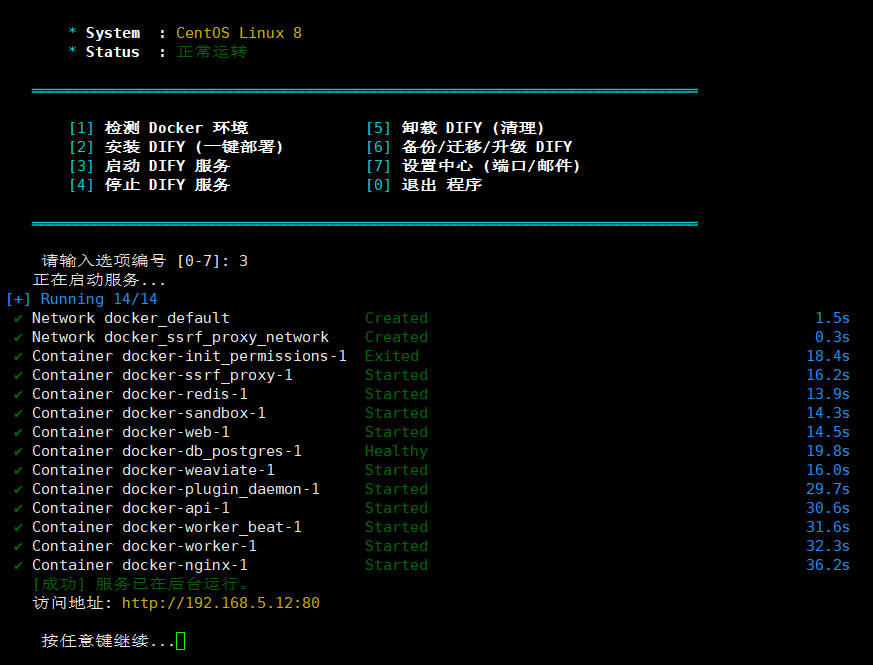This screenshot has width=873, height=665.
Task: Click the Healthy status of docker-db_postgres-1
Action: tap(396, 451)
